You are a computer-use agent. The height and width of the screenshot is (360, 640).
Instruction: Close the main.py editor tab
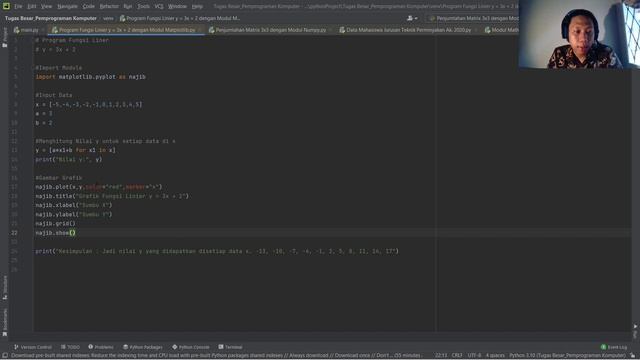(x=43, y=30)
